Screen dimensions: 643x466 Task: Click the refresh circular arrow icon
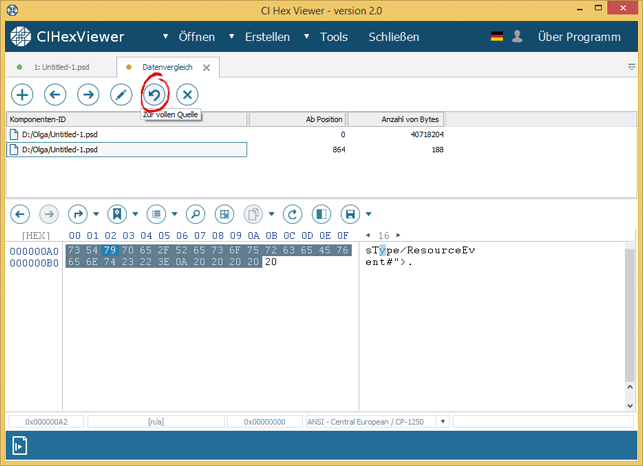(292, 214)
